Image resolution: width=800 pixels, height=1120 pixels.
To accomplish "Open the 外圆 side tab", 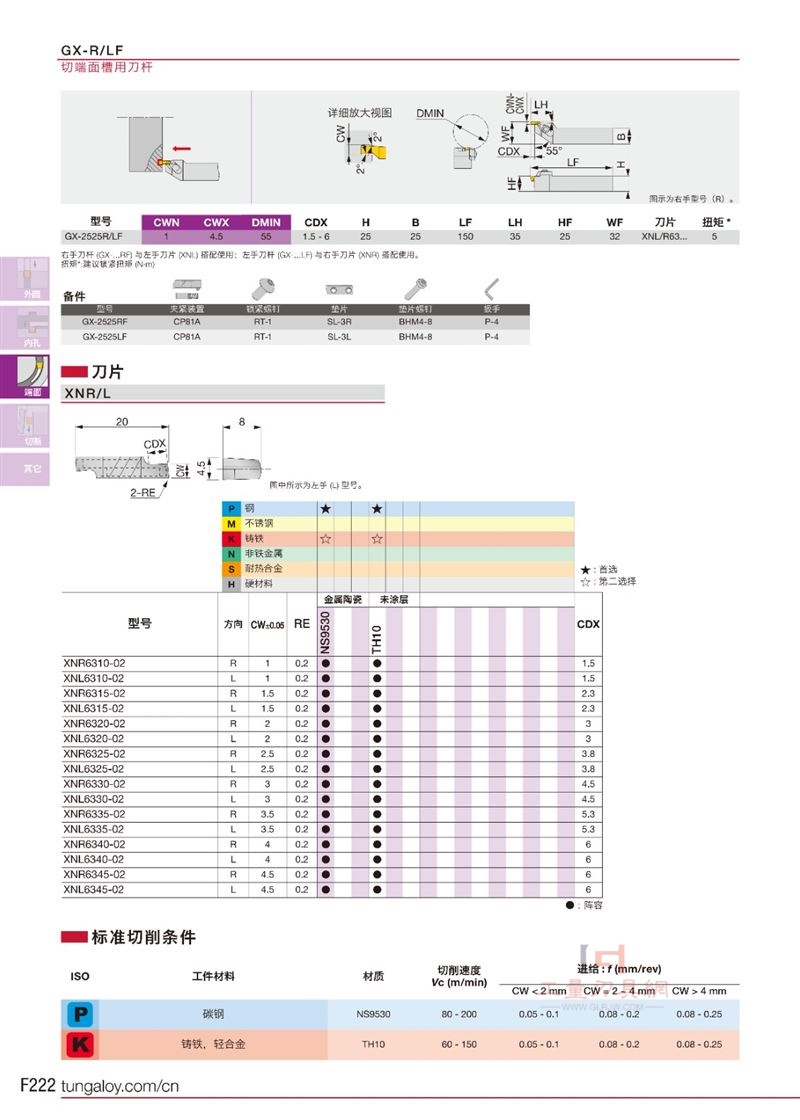I will 24,279.
